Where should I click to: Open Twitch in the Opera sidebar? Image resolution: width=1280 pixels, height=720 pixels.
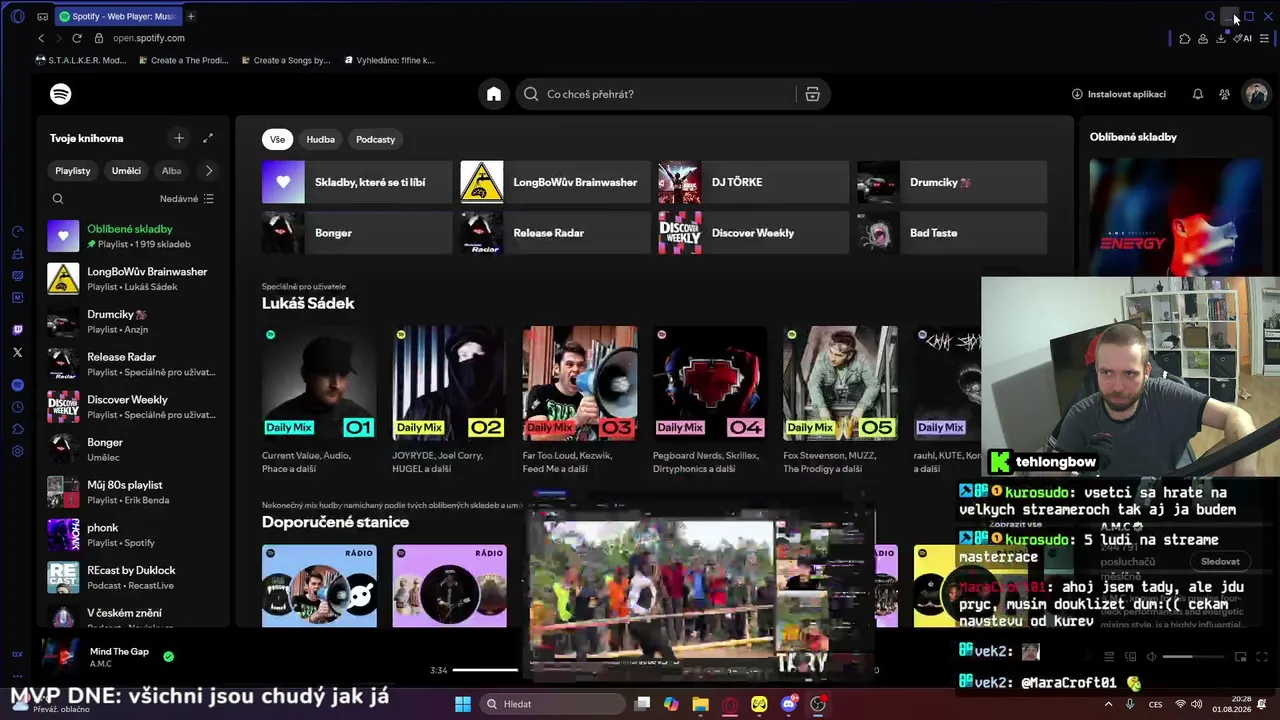pyautogui.click(x=17, y=330)
